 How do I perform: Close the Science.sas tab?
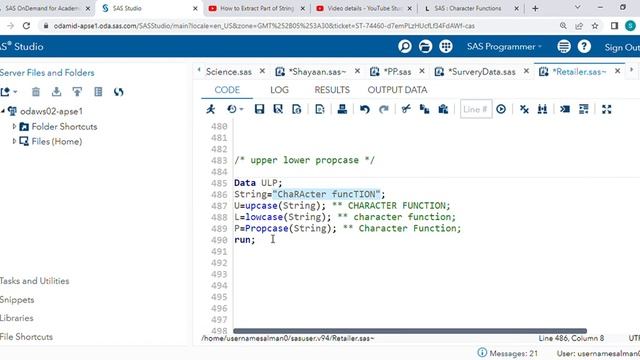[262, 71]
